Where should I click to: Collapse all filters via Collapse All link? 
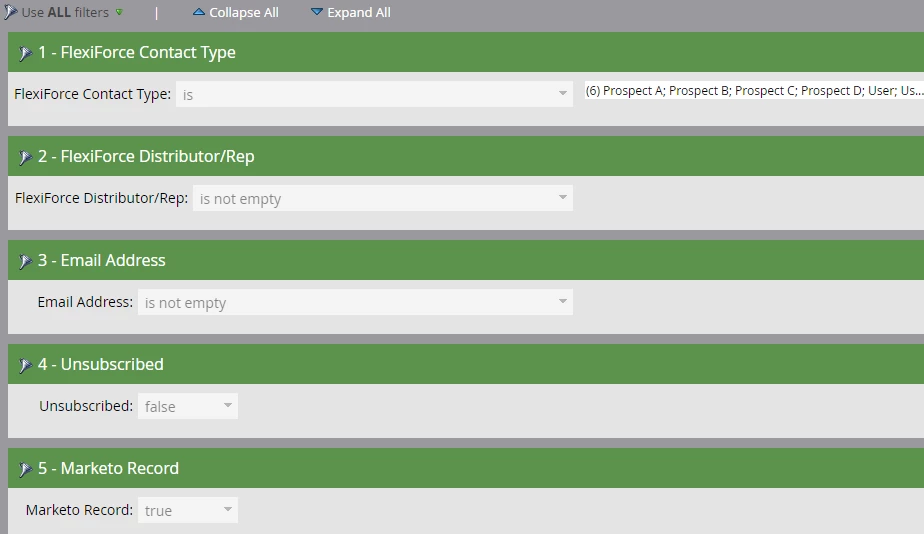[244, 12]
